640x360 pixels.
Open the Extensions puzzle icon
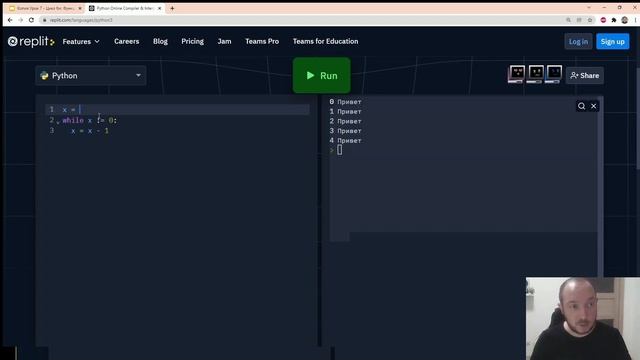[x=614, y=20]
